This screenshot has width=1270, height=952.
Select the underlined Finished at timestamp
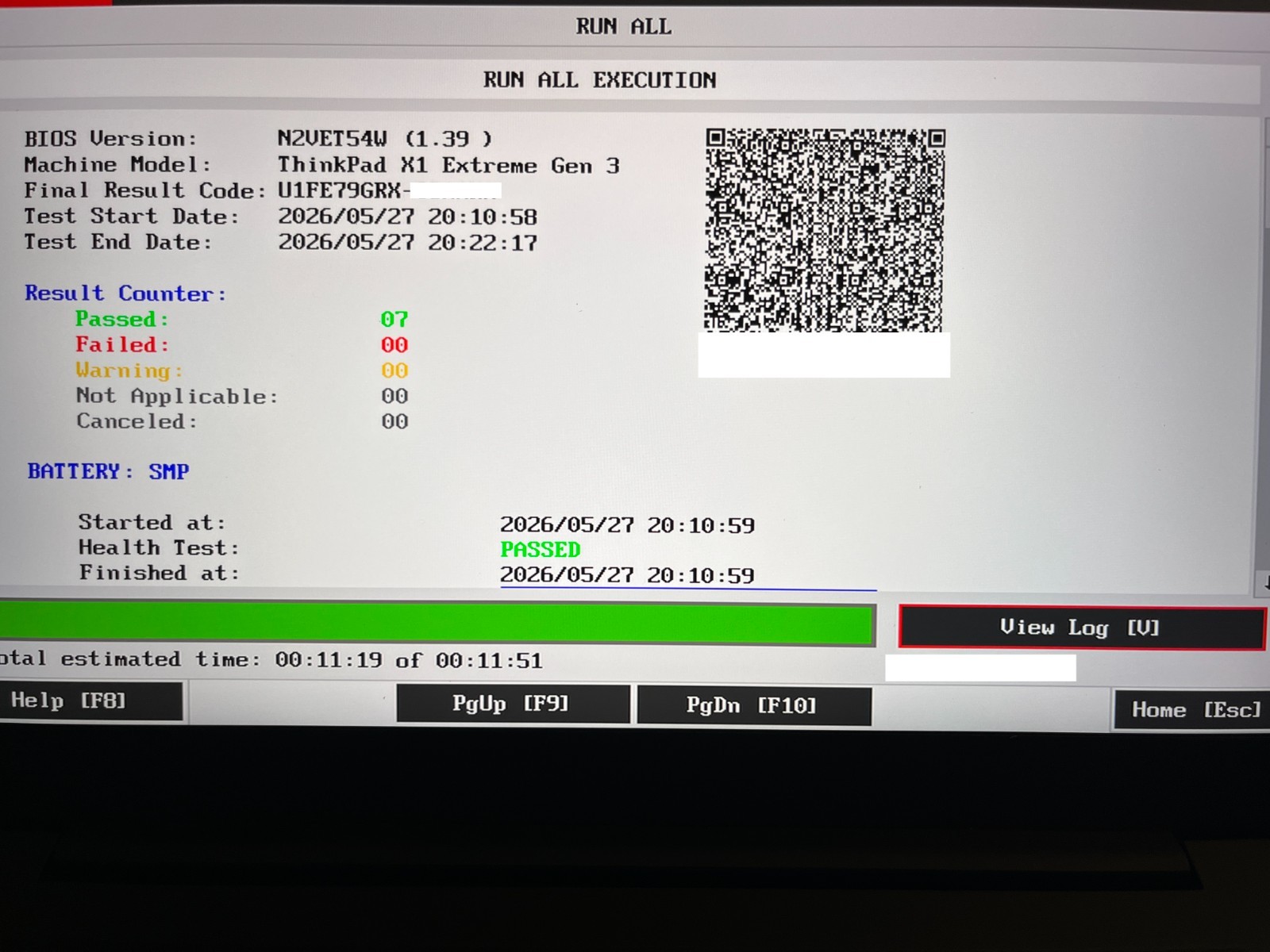tap(627, 575)
